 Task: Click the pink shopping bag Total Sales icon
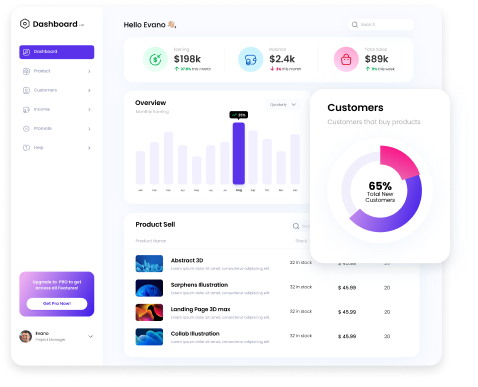point(346,59)
